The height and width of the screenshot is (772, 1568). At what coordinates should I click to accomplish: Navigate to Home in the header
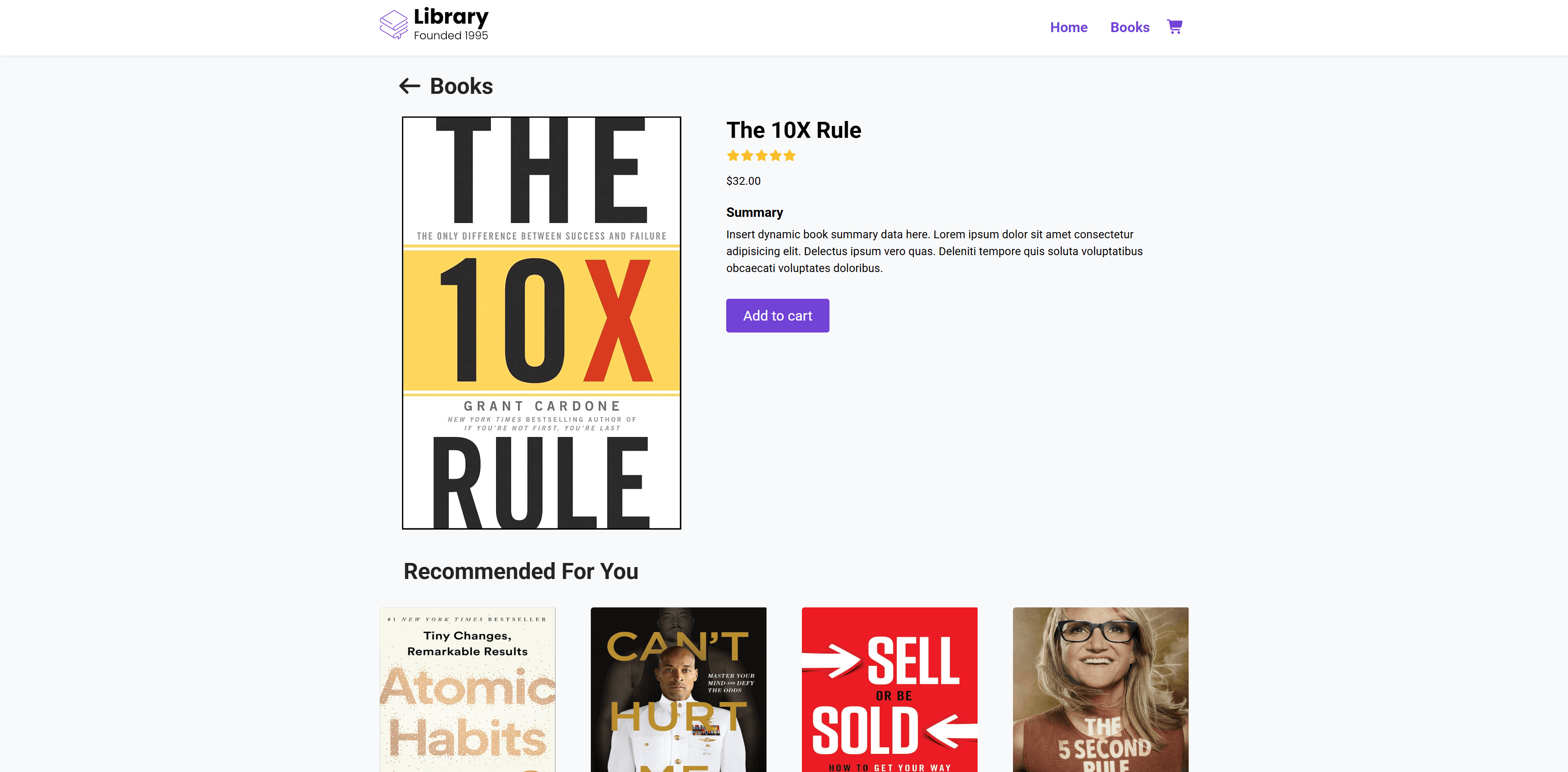click(1068, 28)
